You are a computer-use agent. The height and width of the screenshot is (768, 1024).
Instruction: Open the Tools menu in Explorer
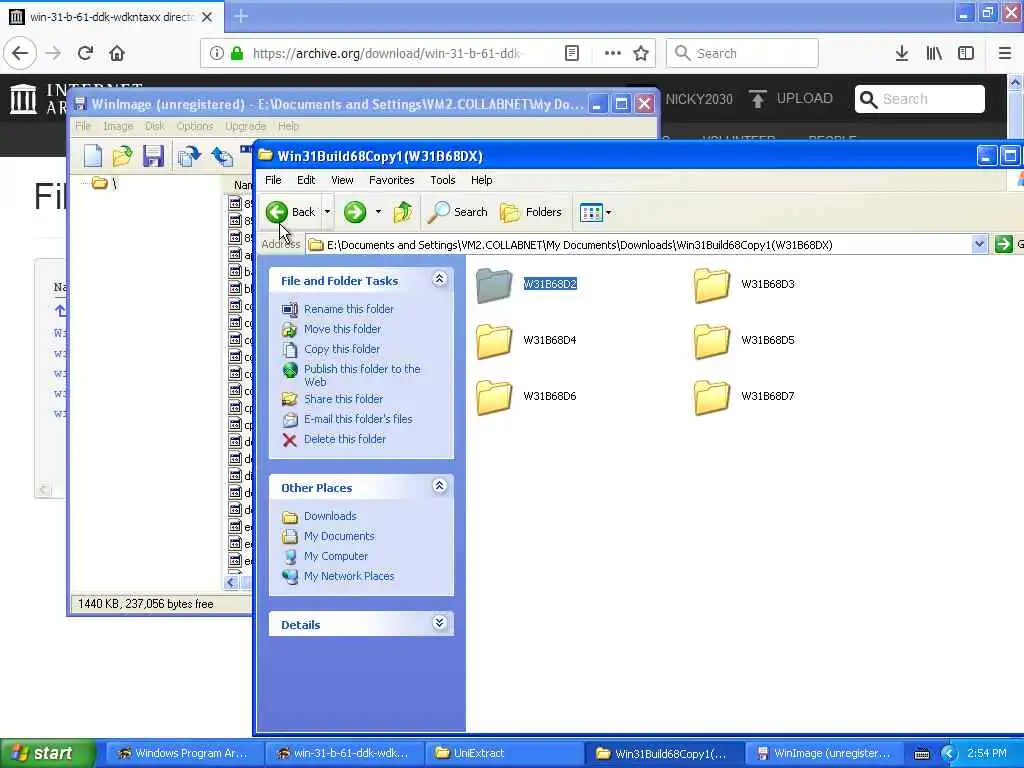tap(443, 180)
